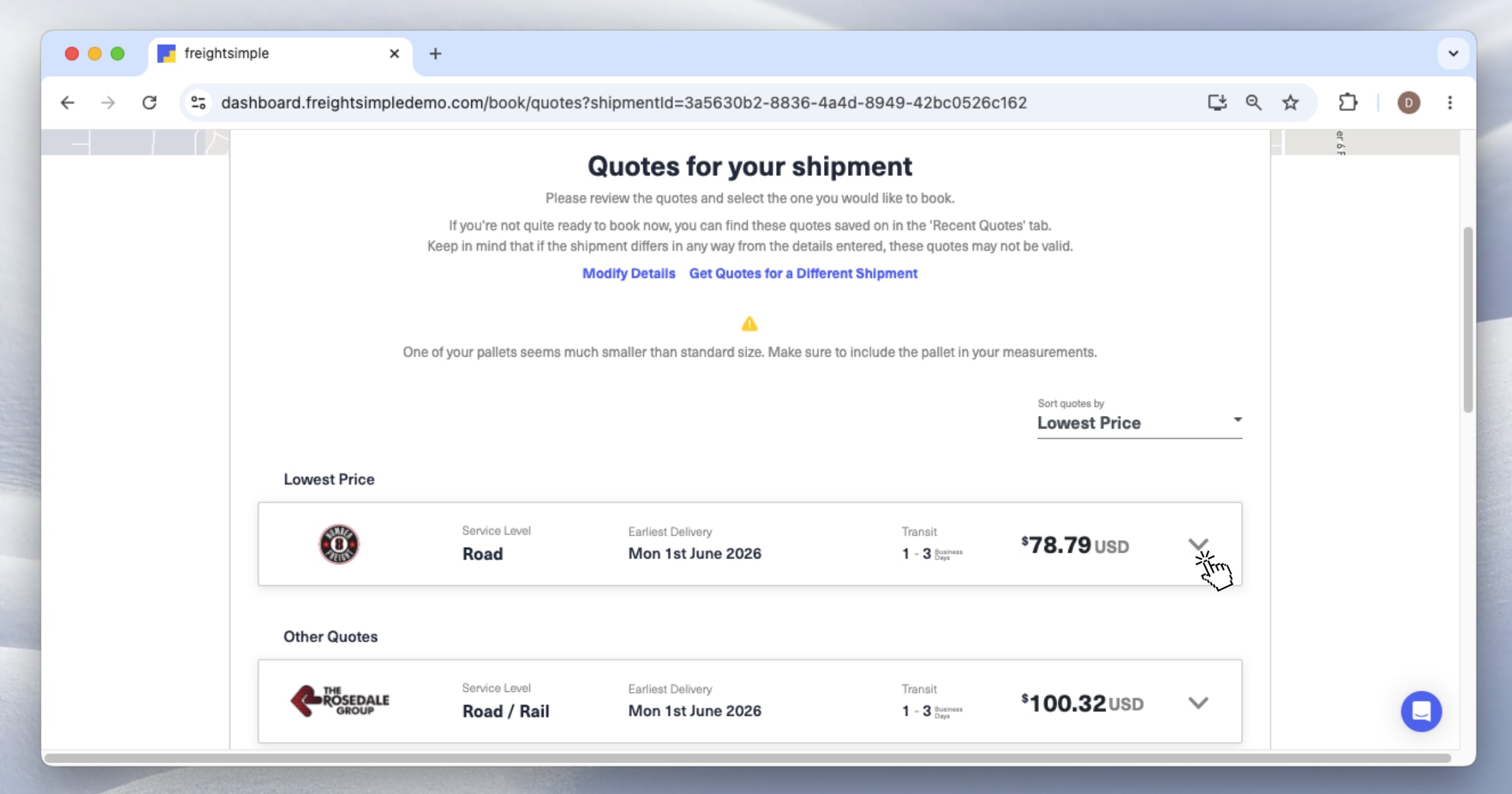The width and height of the screenshot is (1512, 794).
Task: Open a new browser tab
Action: coord(435,54)
